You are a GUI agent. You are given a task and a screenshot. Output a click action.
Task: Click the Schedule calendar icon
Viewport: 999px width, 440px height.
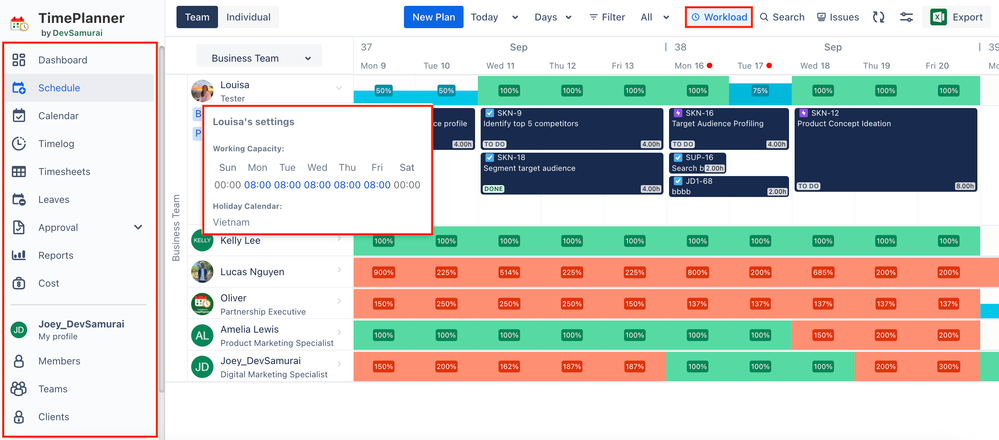[x=19, y=88]
